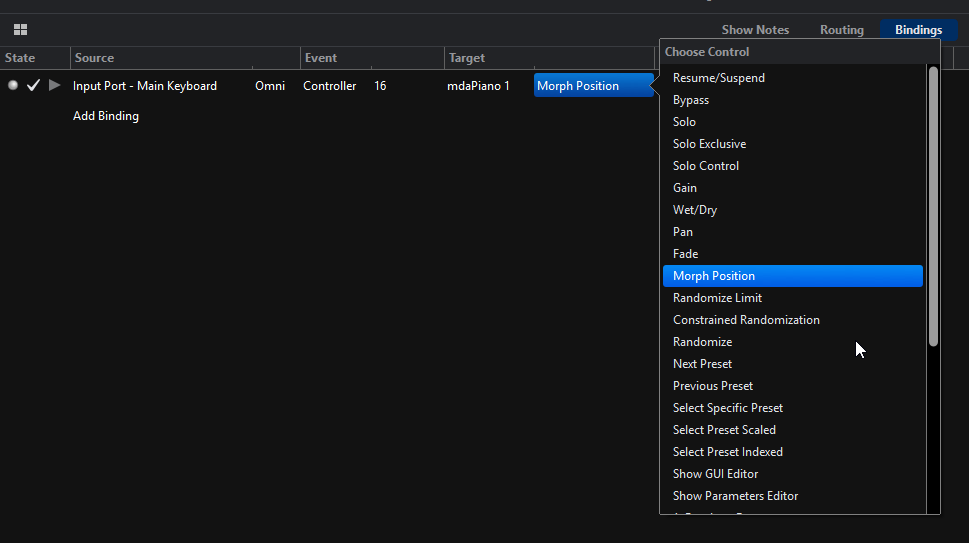This screenshot has width=969, height=543.
Task: Toggle the binding enabled checkmark
Action: (33, 85)
